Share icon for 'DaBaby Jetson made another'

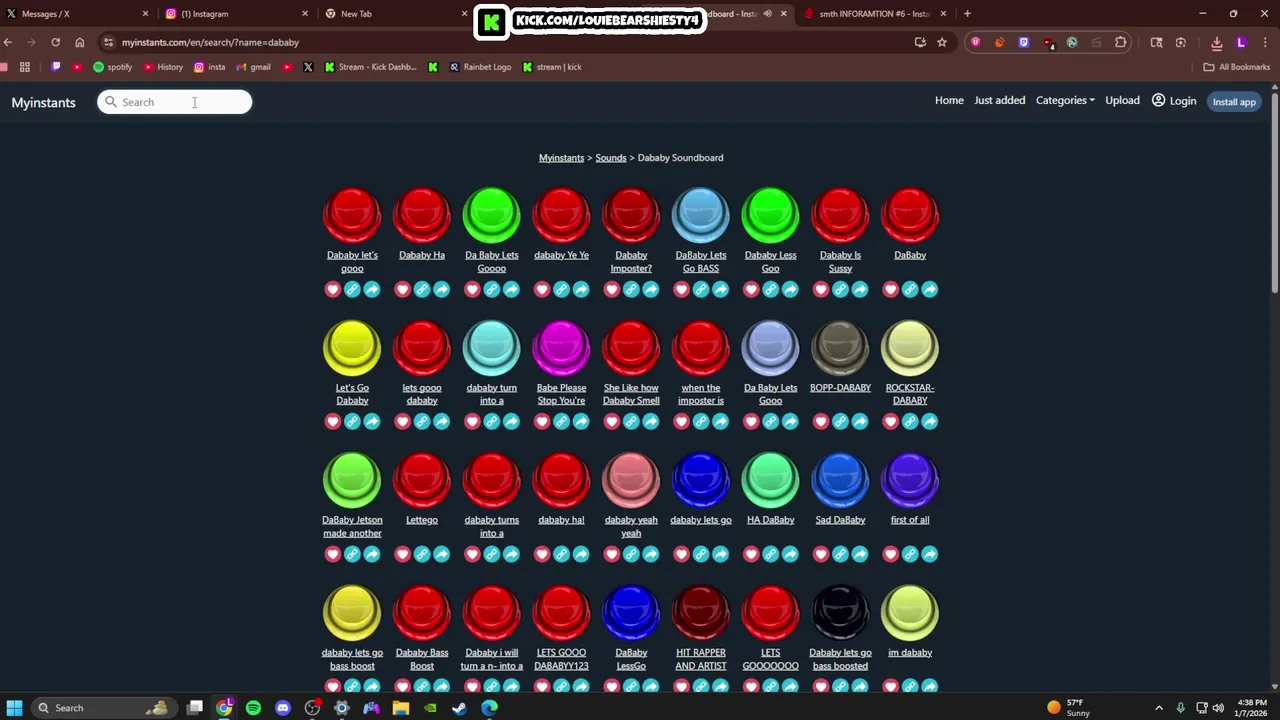coord(372,554)
